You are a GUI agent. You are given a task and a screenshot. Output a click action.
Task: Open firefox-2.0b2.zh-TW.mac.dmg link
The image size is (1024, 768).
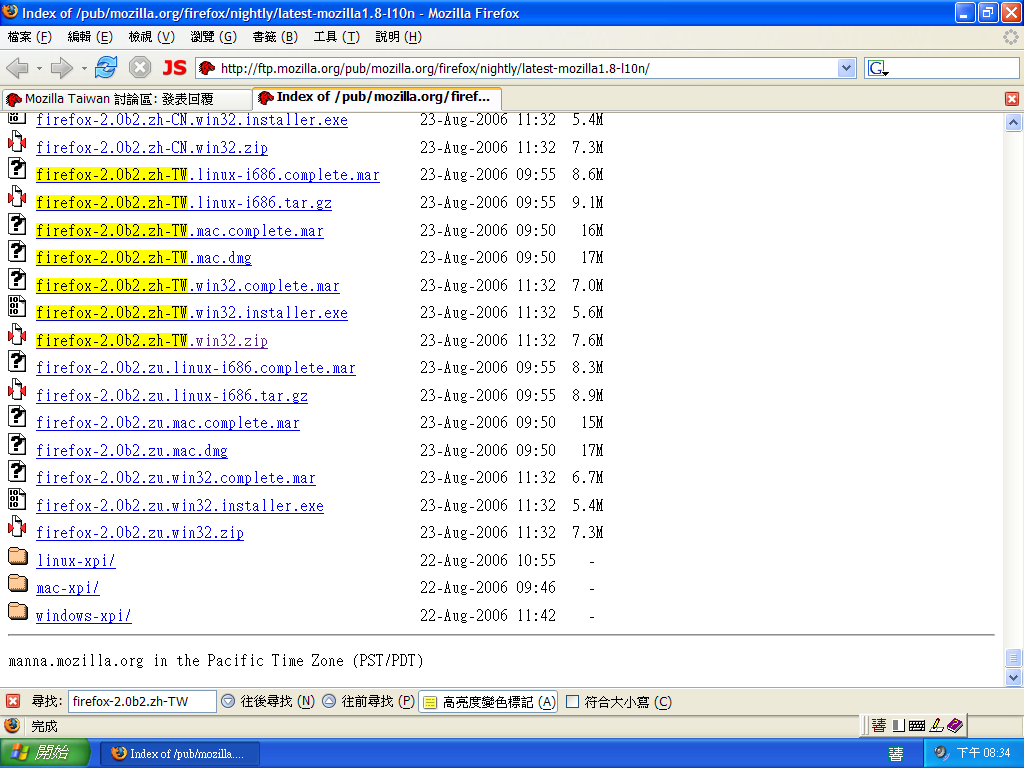tap(144, 258)
